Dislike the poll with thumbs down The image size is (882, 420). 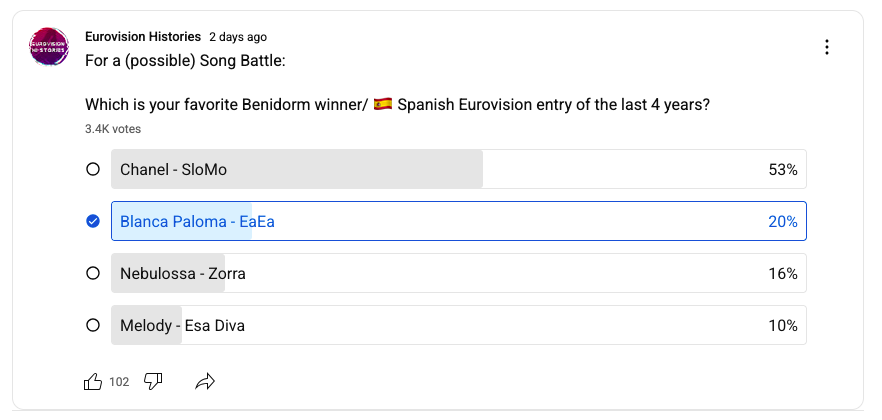153,381
